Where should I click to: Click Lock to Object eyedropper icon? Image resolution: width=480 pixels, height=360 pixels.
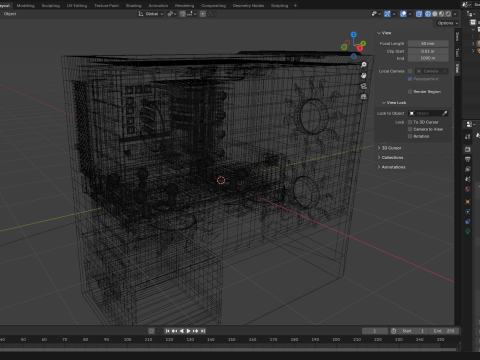445,114
